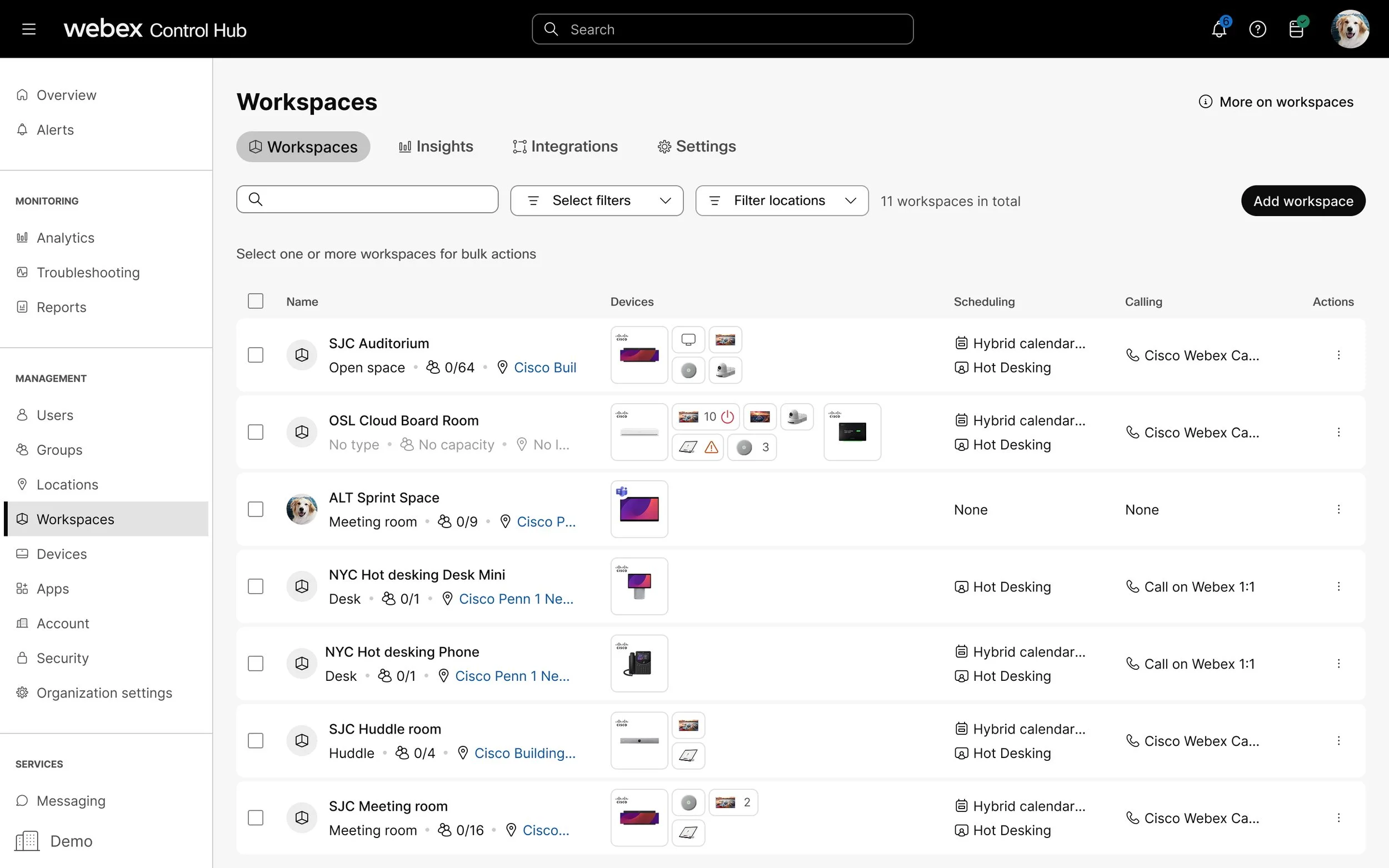Viewport: 1389px width, 868px height.
Task: Select the ALT Sprint Space row checkbox
Action: (256, 509)
